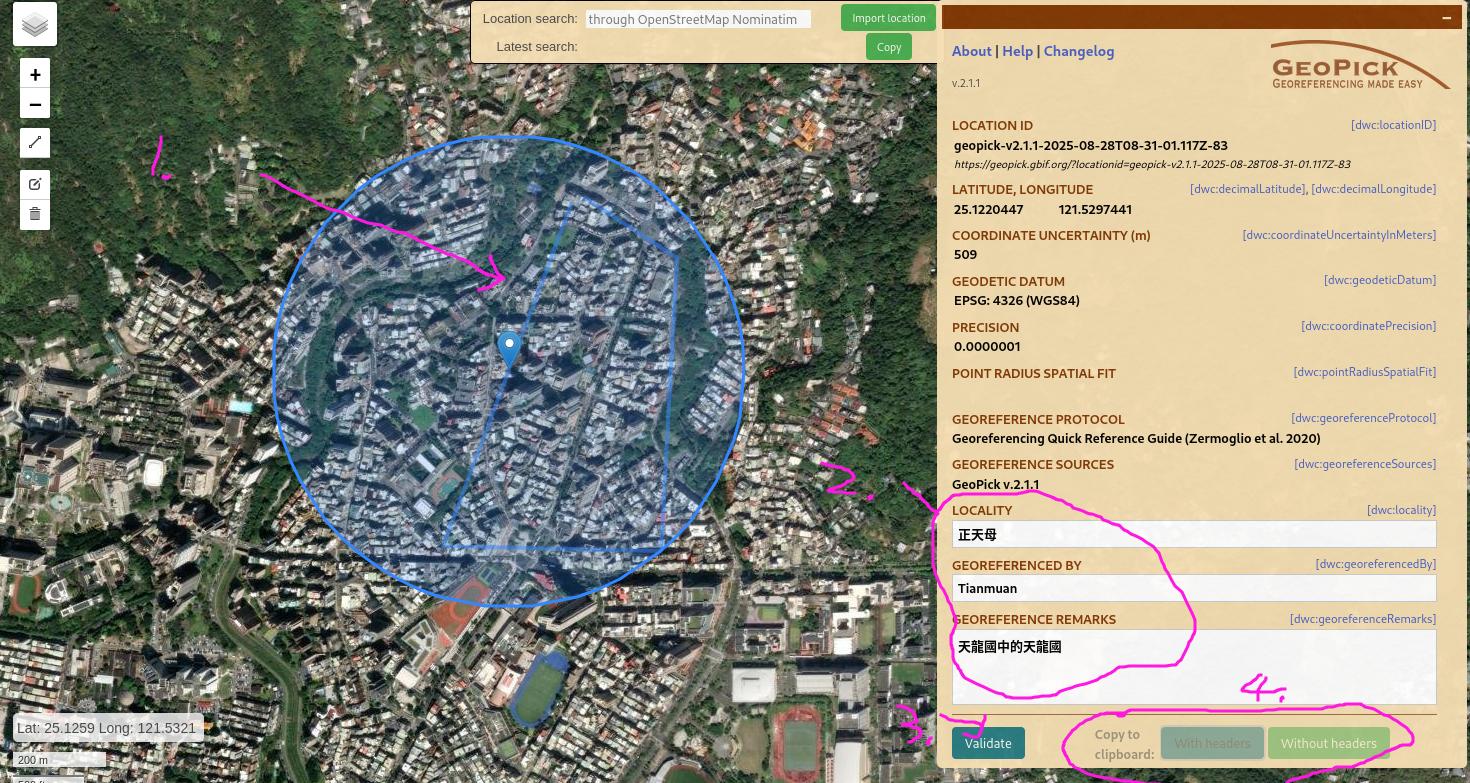The width and height of the screenshot is (1470, 783).
Task: Activate the edit layers tool
Action: [35, 184]
